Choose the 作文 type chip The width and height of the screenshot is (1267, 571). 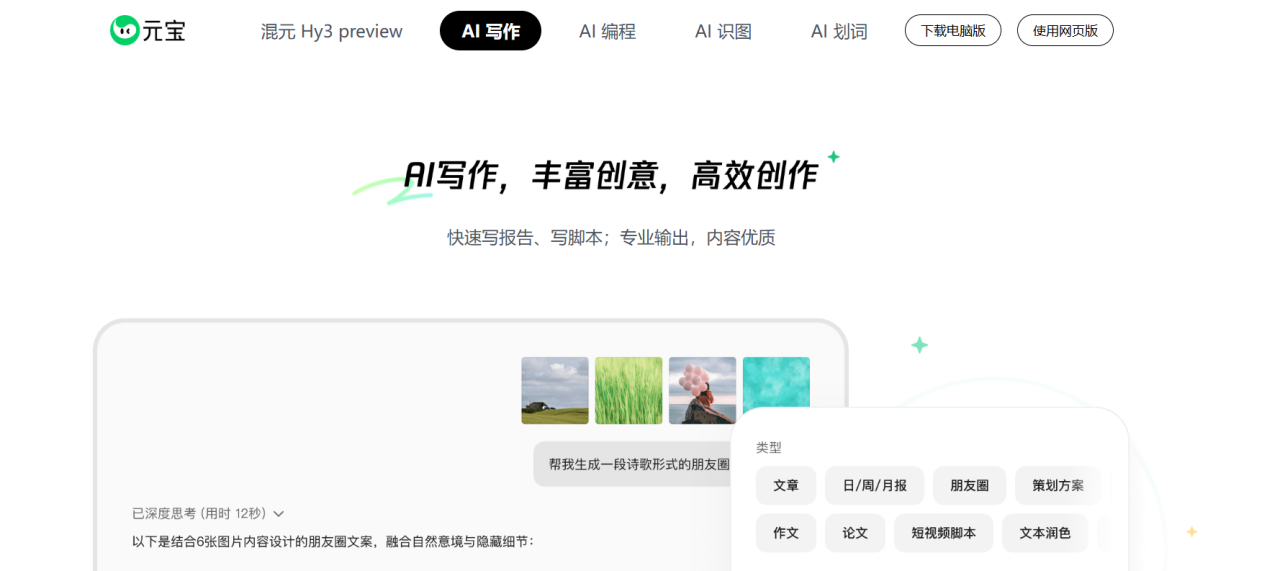(x=786, y=533)
